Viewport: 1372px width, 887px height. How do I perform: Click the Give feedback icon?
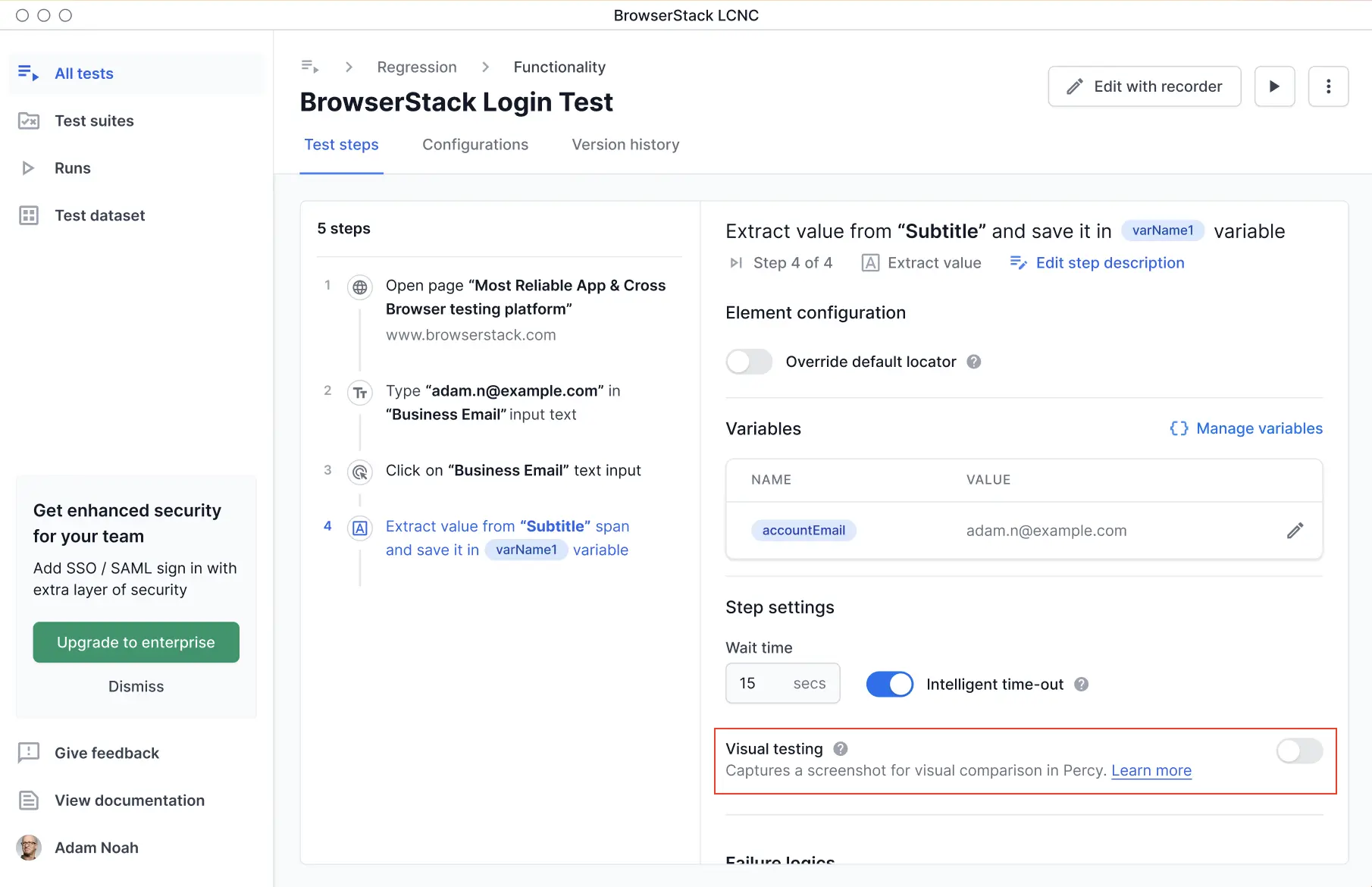click(x=28, y=753)
